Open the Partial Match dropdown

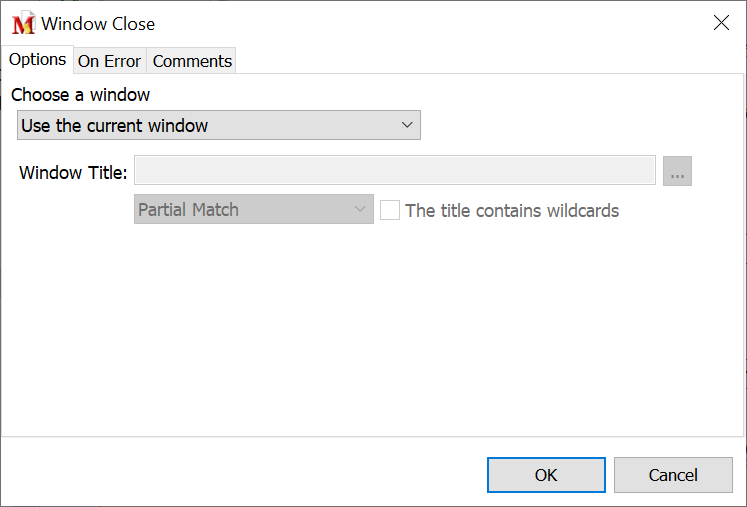pos(253,210)
